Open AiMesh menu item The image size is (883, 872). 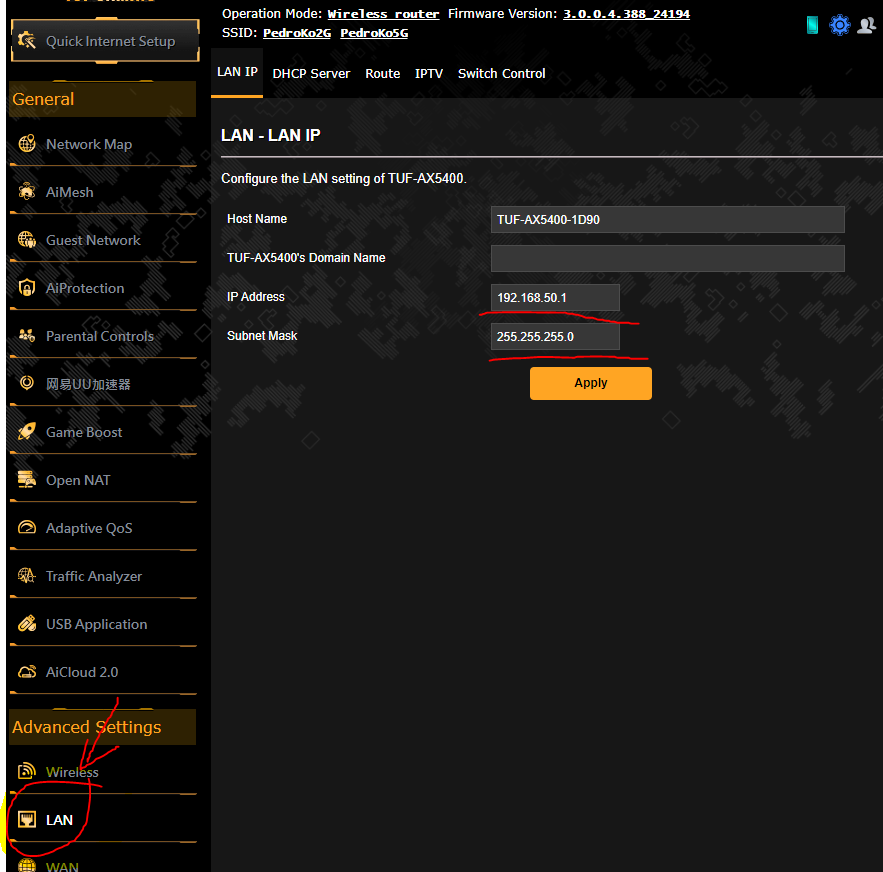pos(103,192)
